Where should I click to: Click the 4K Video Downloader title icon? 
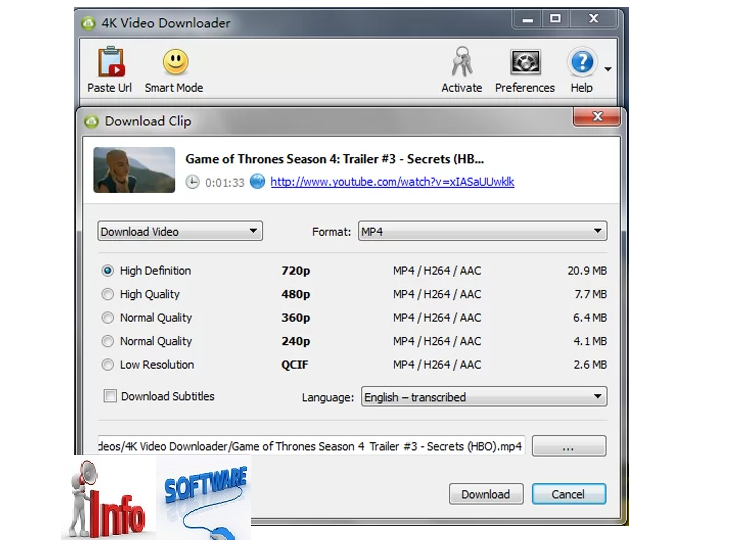click(88, 23)
